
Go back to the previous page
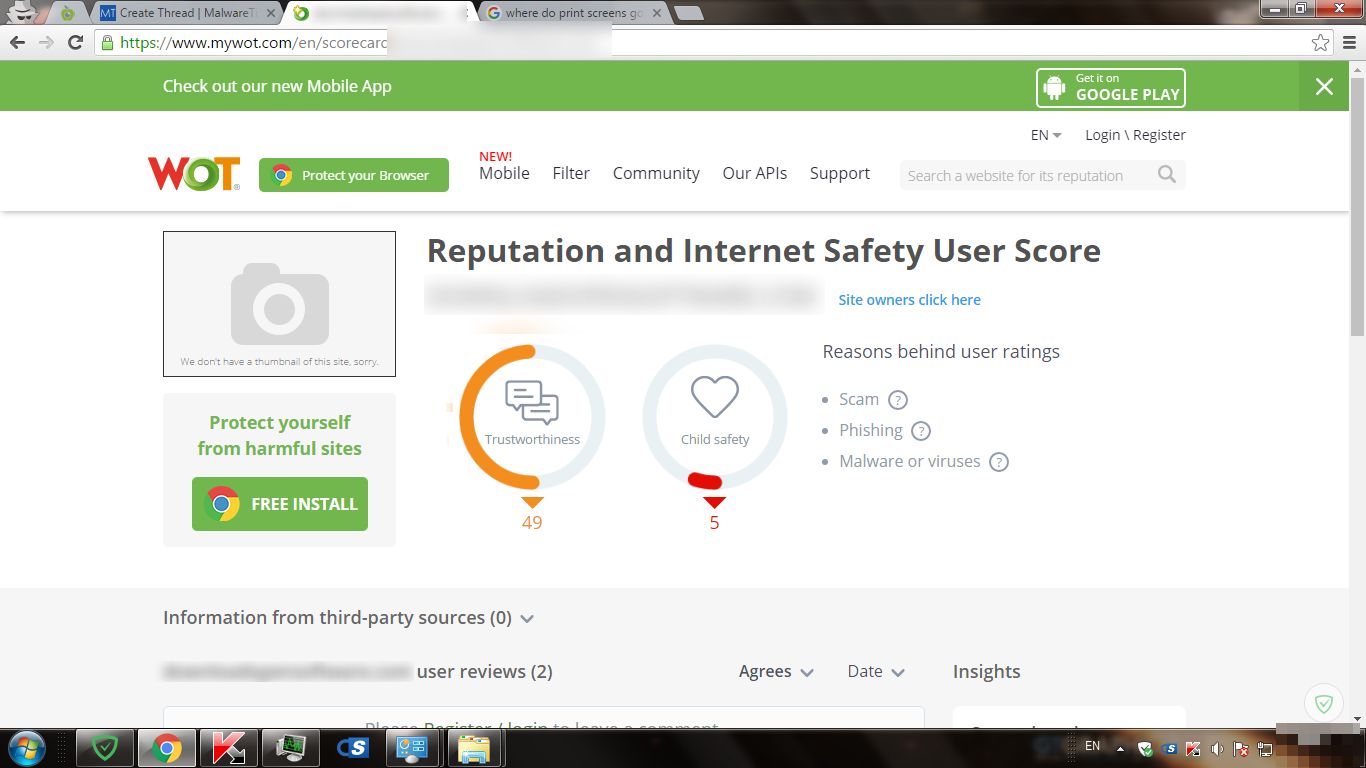[17, 42]
